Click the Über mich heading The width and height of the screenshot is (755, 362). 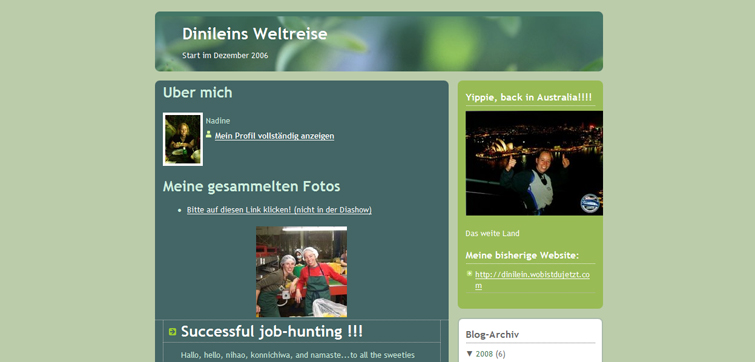click(197, 92)
